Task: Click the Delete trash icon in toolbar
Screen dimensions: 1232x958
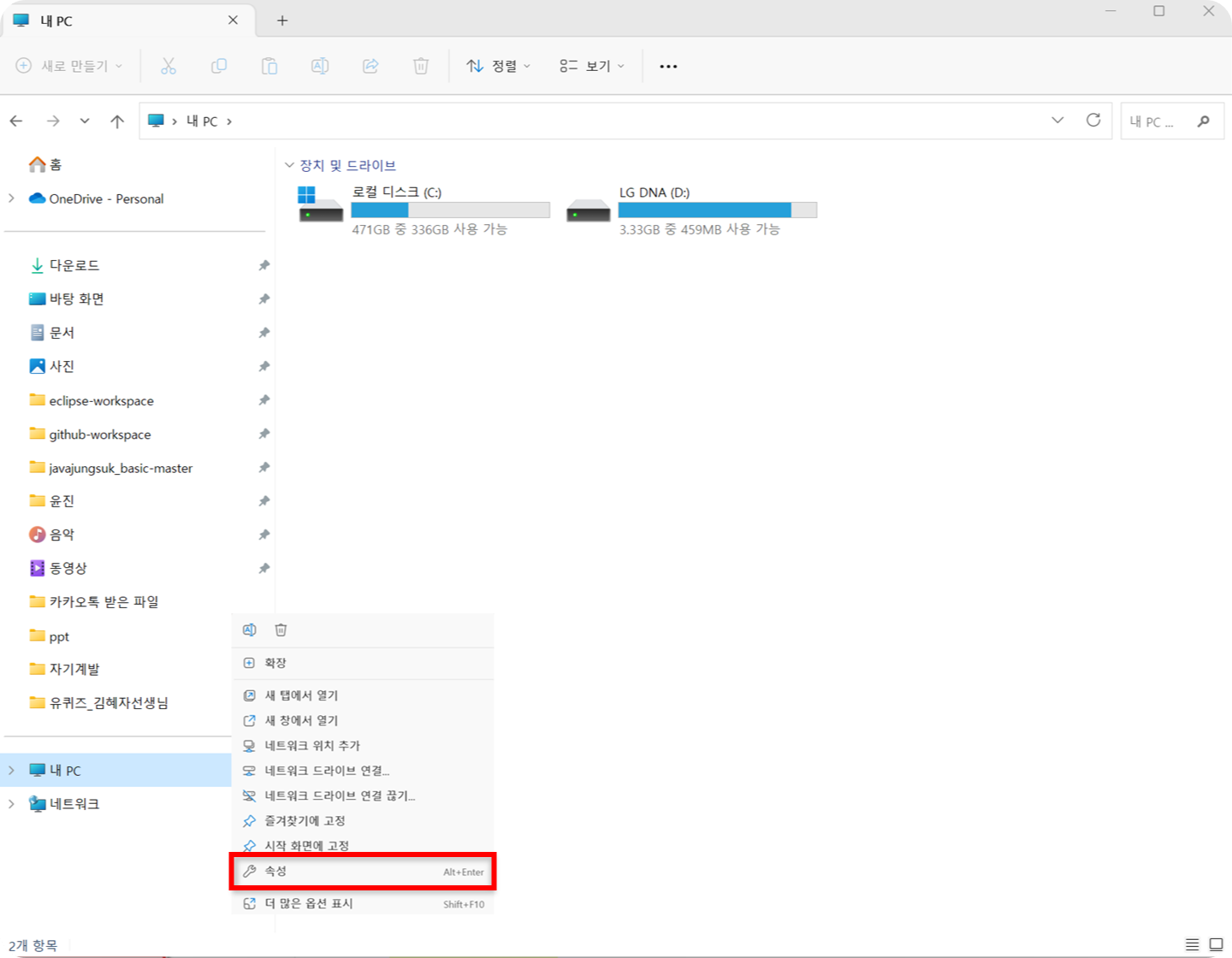Action: [x=421, y=66]
